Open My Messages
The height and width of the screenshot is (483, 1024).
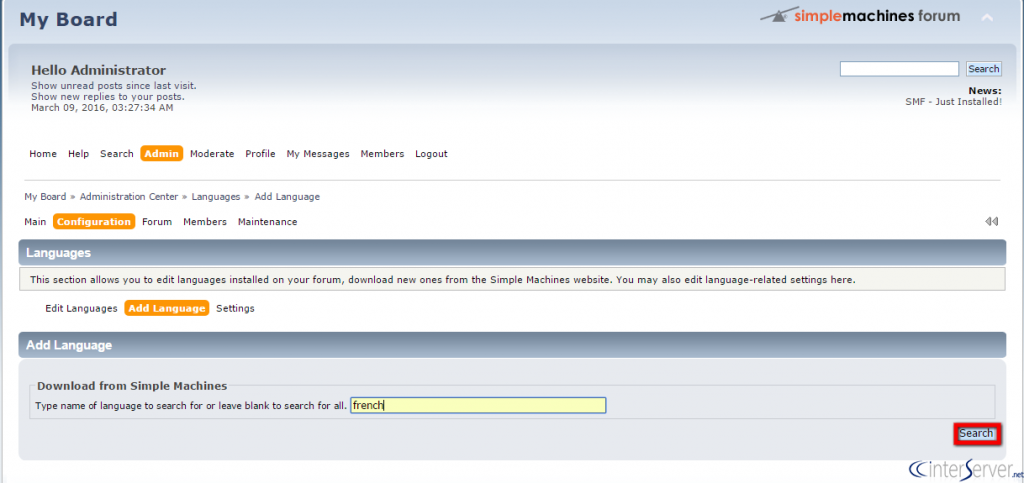tap(318, 154)
